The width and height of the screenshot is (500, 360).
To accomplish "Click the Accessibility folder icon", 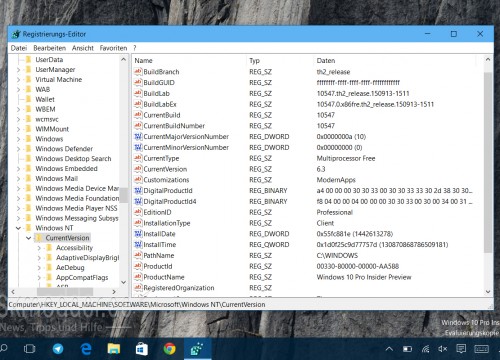I will (x=49, y=248).
